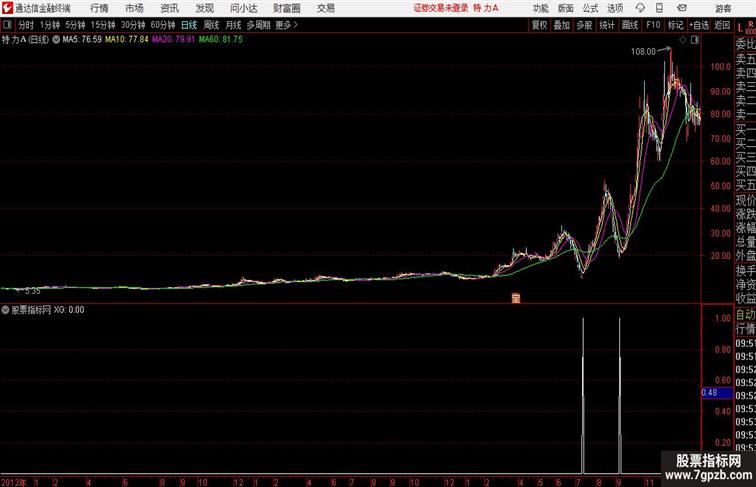Image resolution: width=756 pixels, height=487 pixels.
Task: Switch to the 5分钟 period tab
Action: click(75, 25)
